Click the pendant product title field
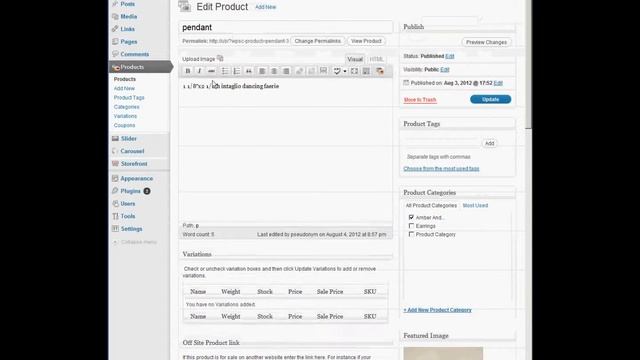Image resolution: width=640 pixels, height=360 pixels. coord(286,27)
